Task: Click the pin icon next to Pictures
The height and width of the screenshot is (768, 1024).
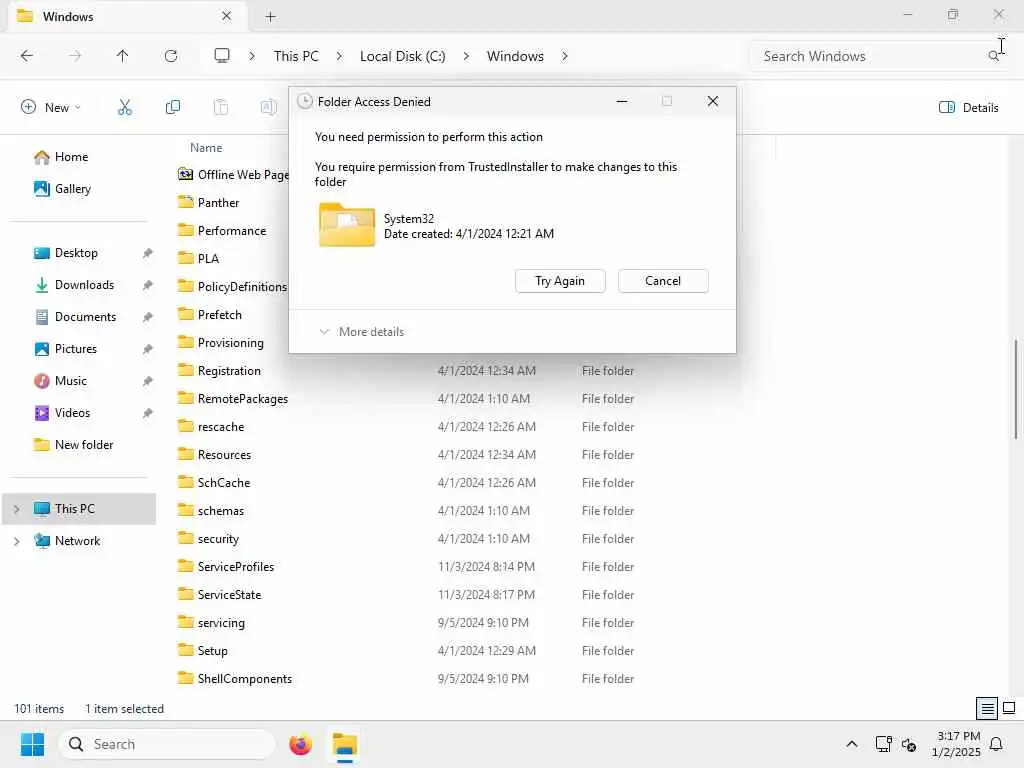Action: (x=148, y=349)
